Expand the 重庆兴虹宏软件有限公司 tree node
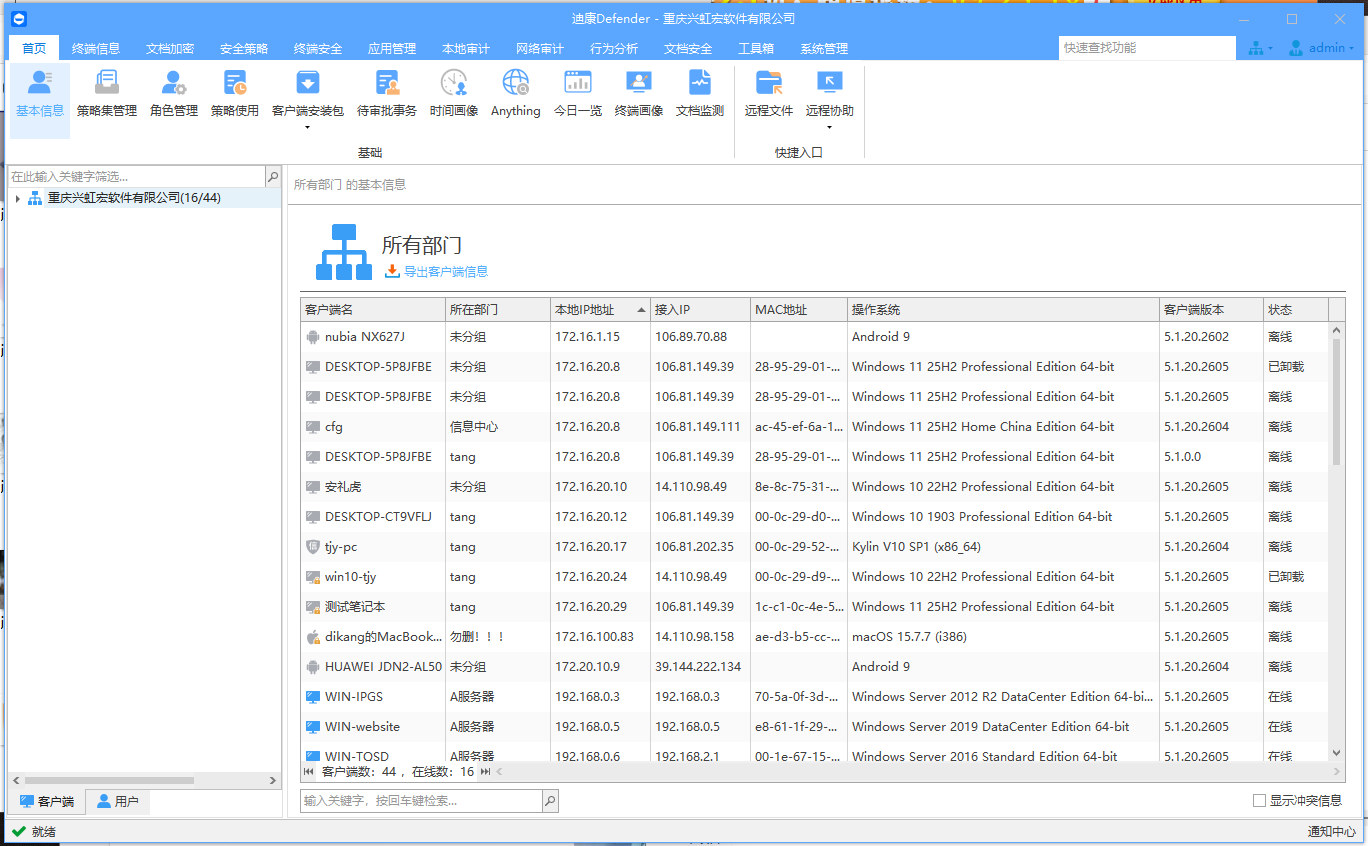The image size is (1368, 846). [x=18, y=198]
